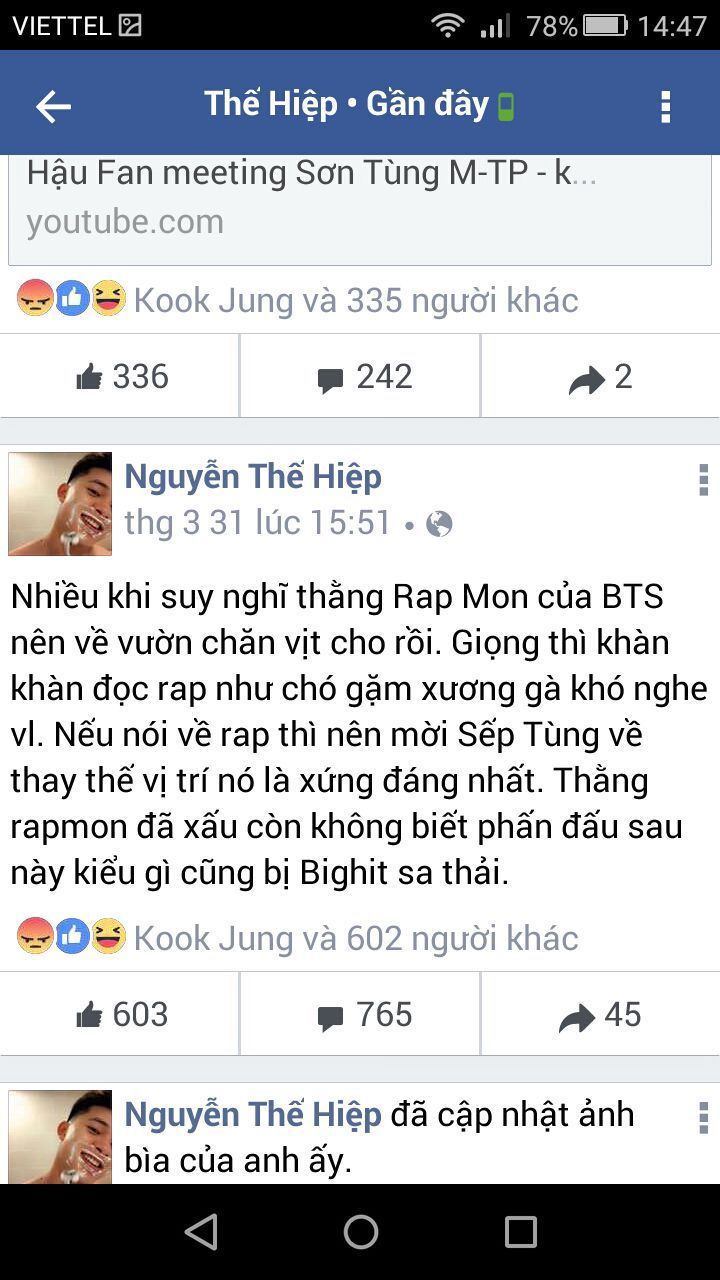
Task: Open the 242 comments on YouTube post
Action: tap(360, 377)
